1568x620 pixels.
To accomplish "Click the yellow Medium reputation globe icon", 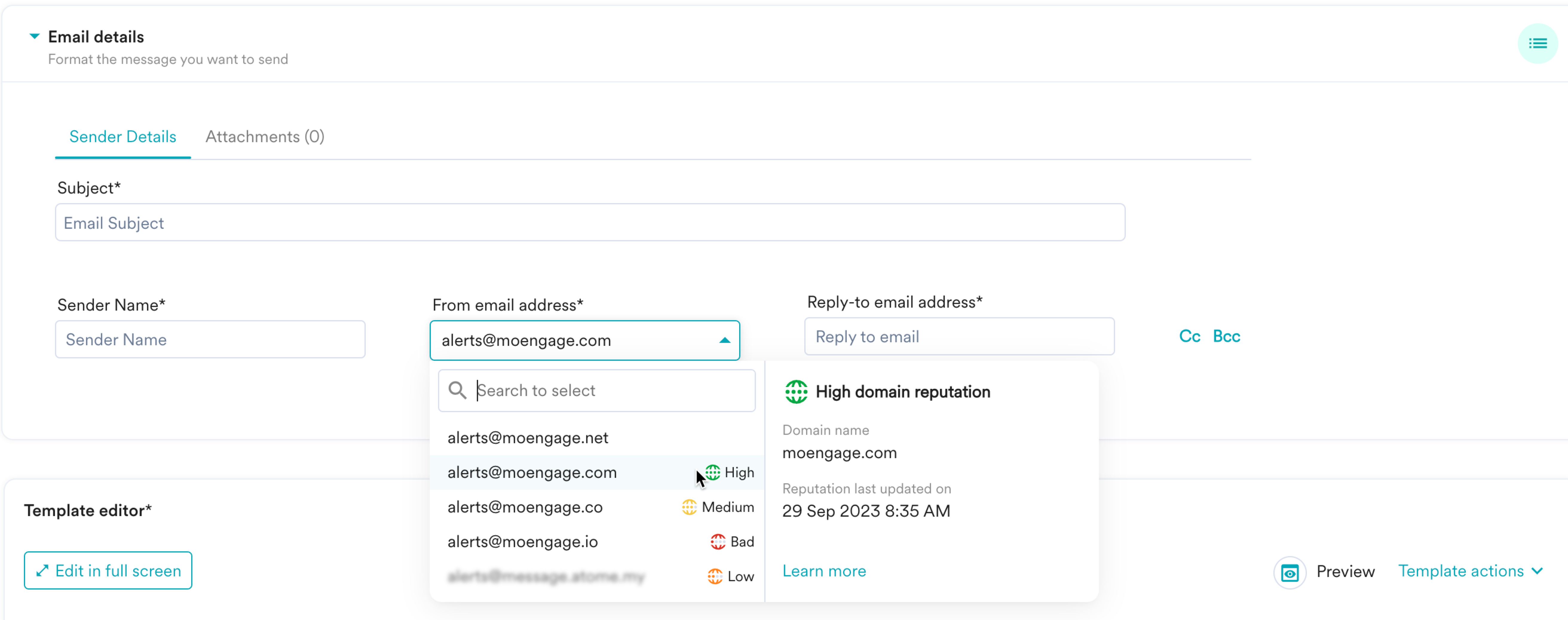I will tap(689, 507).
